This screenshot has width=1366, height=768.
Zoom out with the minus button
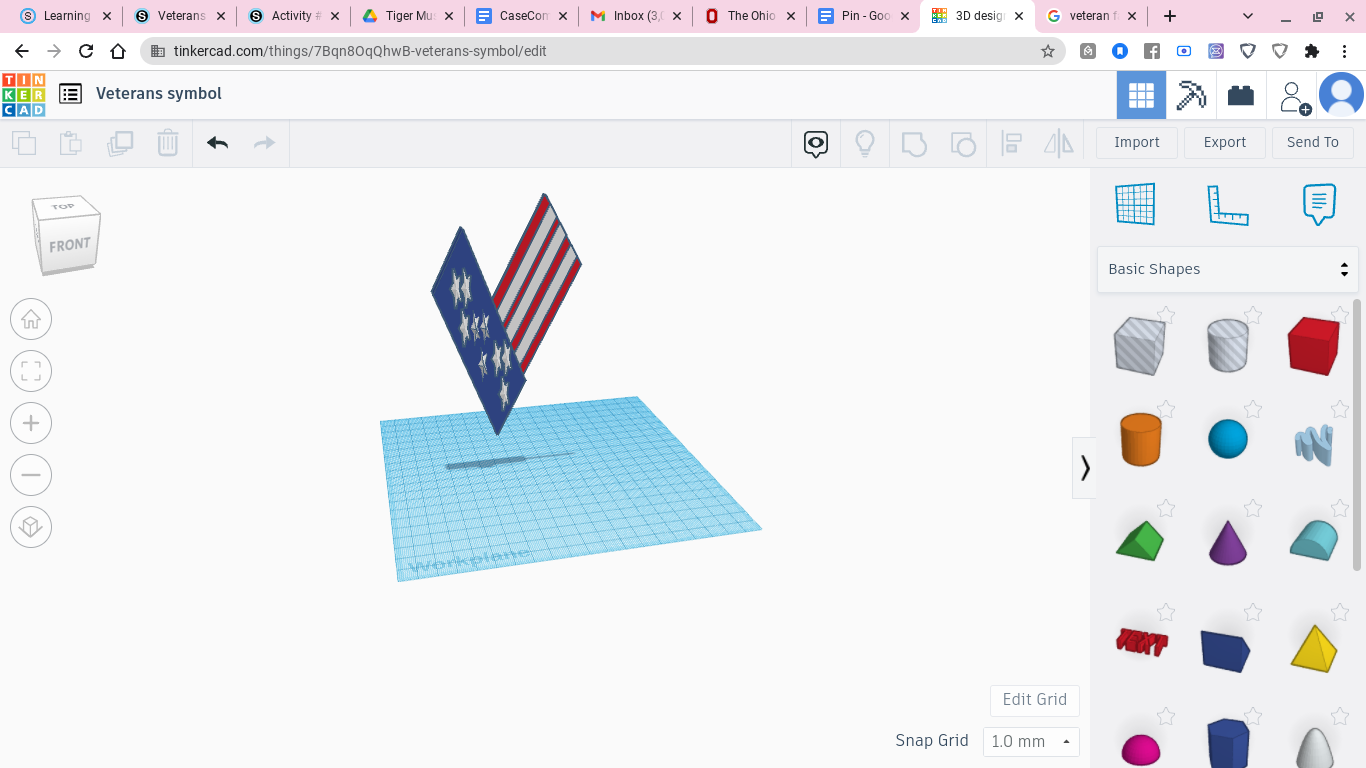coord(31,475)
